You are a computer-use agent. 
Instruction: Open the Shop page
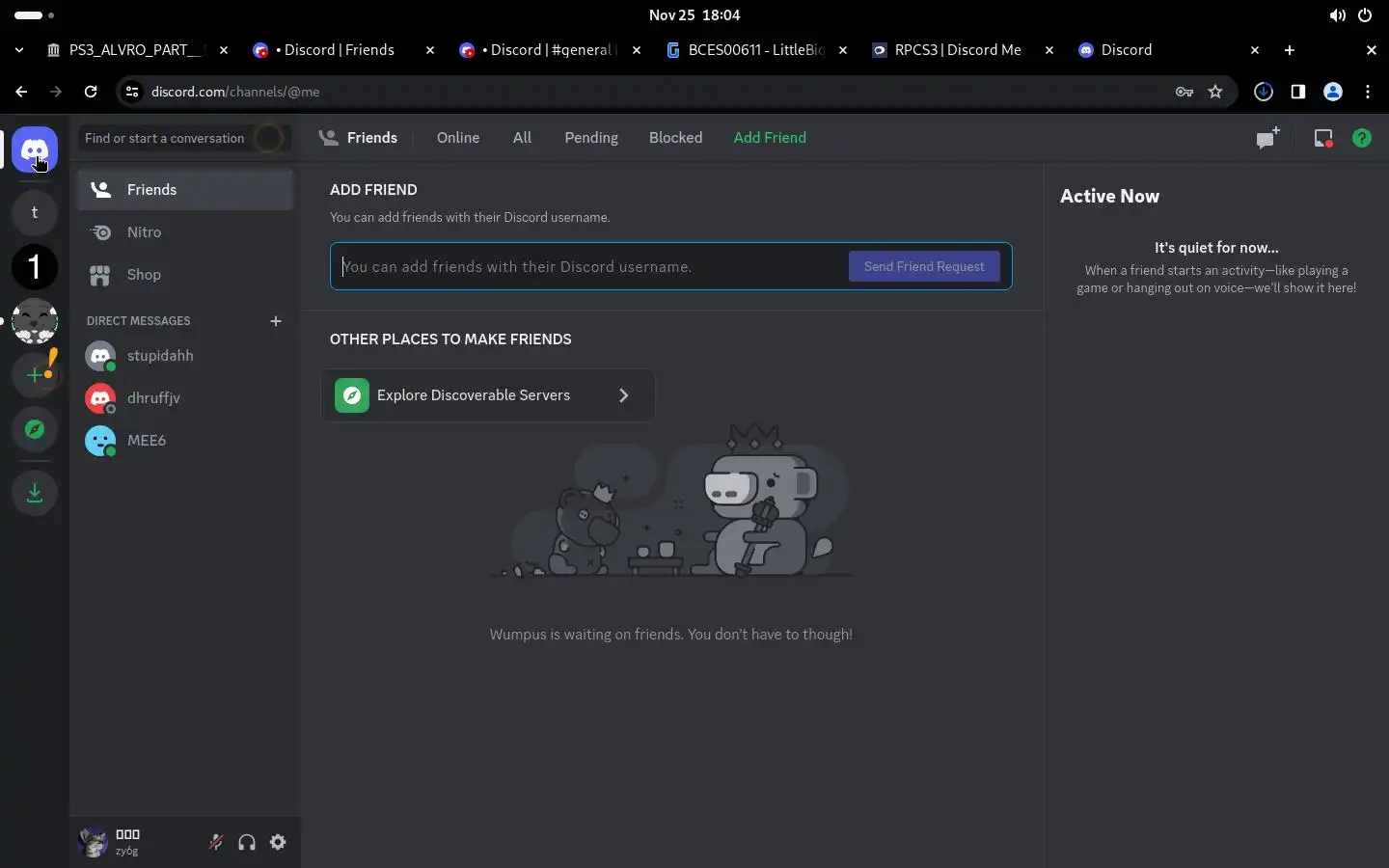[185, 275]
